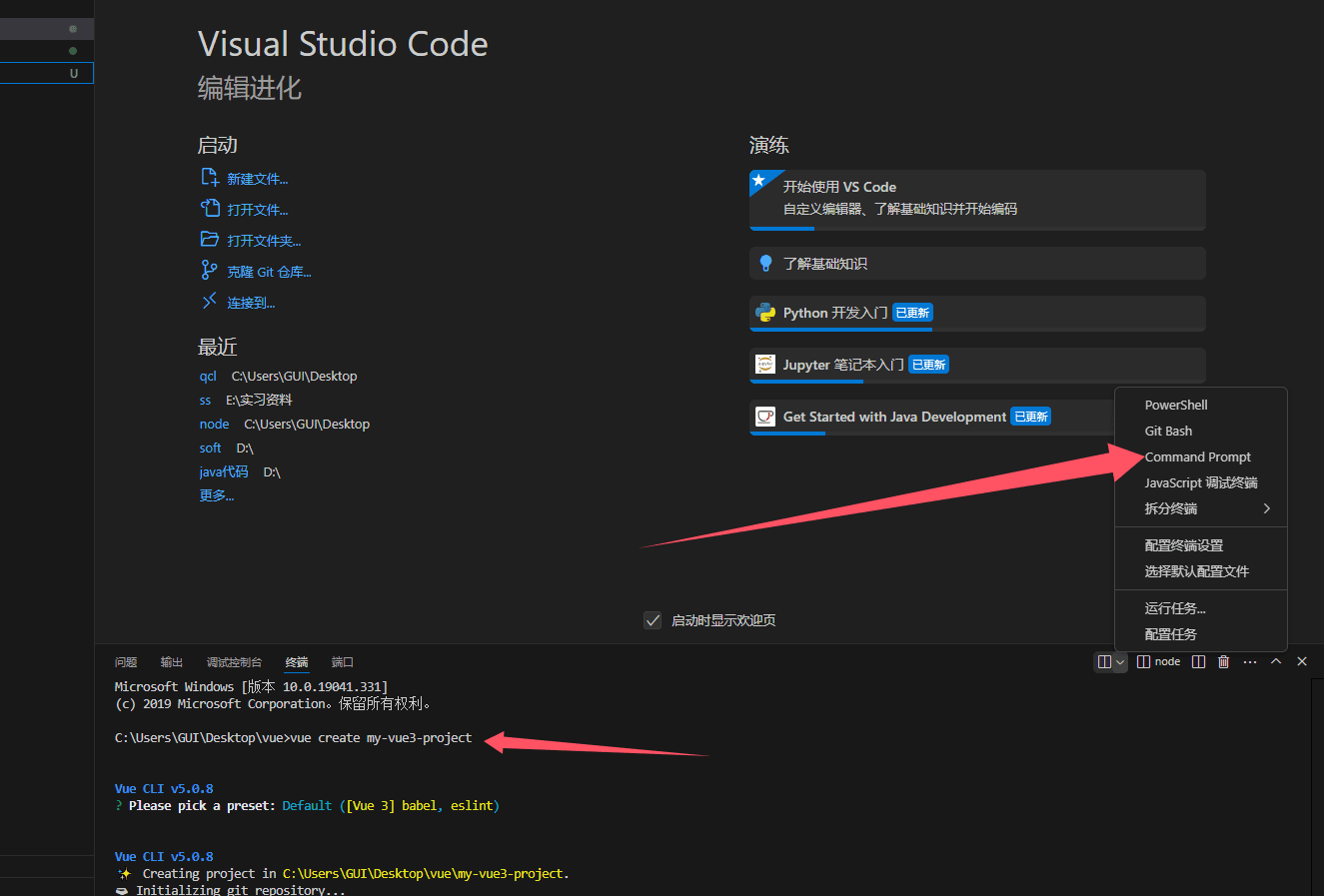
Task: Open the terminal profile dropdown arrow
Action: coord(1120,661)
